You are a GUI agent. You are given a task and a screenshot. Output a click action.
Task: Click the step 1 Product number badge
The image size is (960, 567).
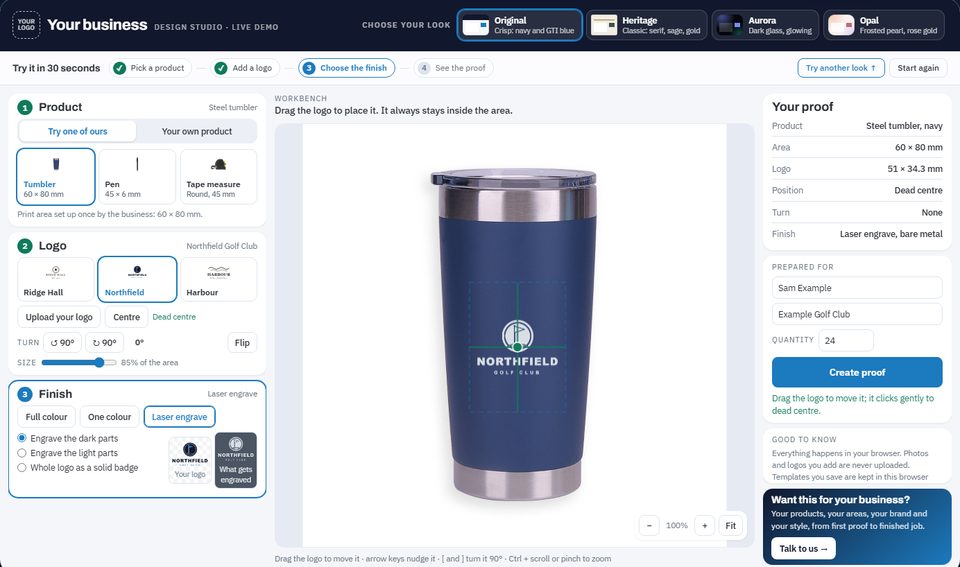pyautogui.click(x=24, y=108)
